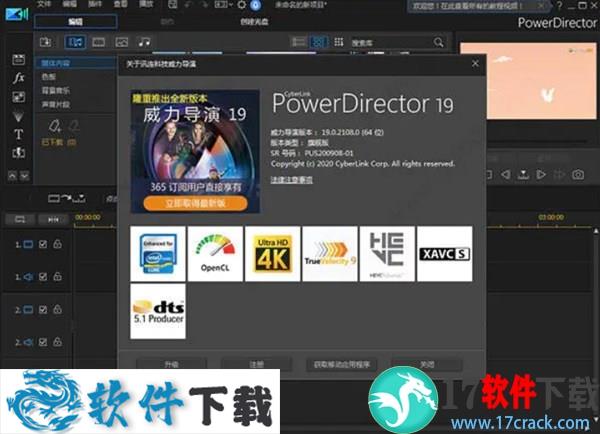Image resolution: width=600 pixels, height=434 pixels.
Task: Lock audio track 2
Action: click(x=57, y=342)
